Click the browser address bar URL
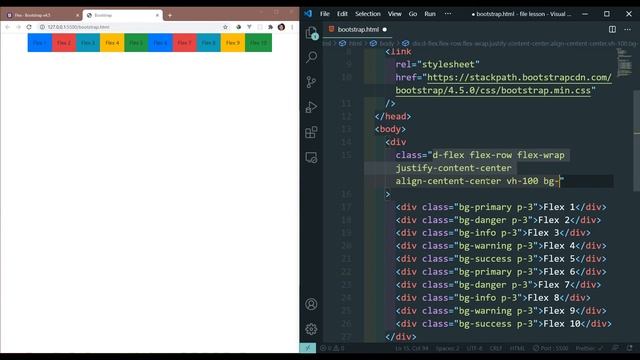Image resolution: width=640 pixels, height=360 pixels. click(x=78, y=27)
